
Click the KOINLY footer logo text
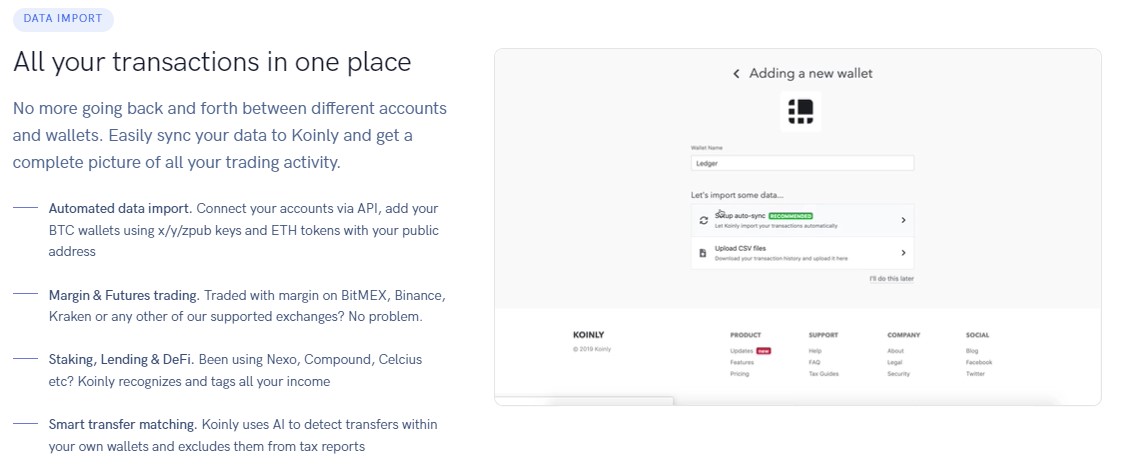tap(588, 335)
